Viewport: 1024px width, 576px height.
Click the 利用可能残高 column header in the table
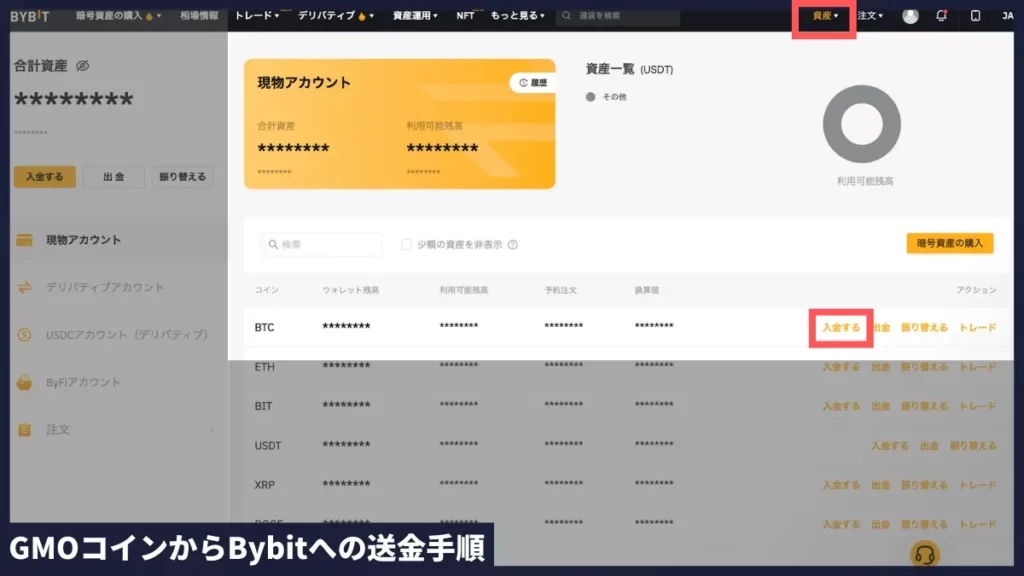(x=464, y=290)
